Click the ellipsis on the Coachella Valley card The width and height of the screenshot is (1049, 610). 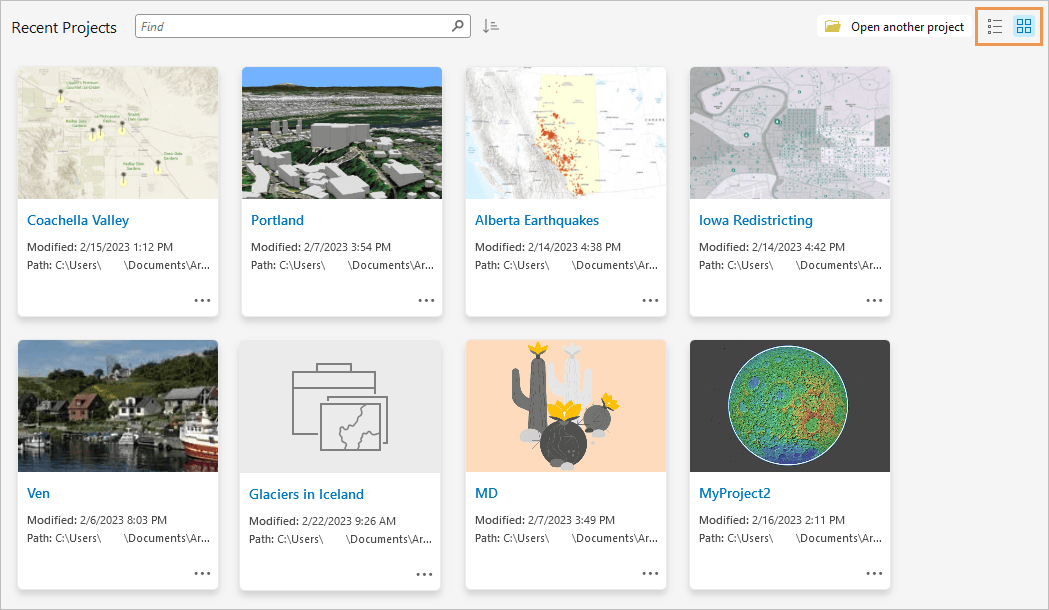coord(202,299)
